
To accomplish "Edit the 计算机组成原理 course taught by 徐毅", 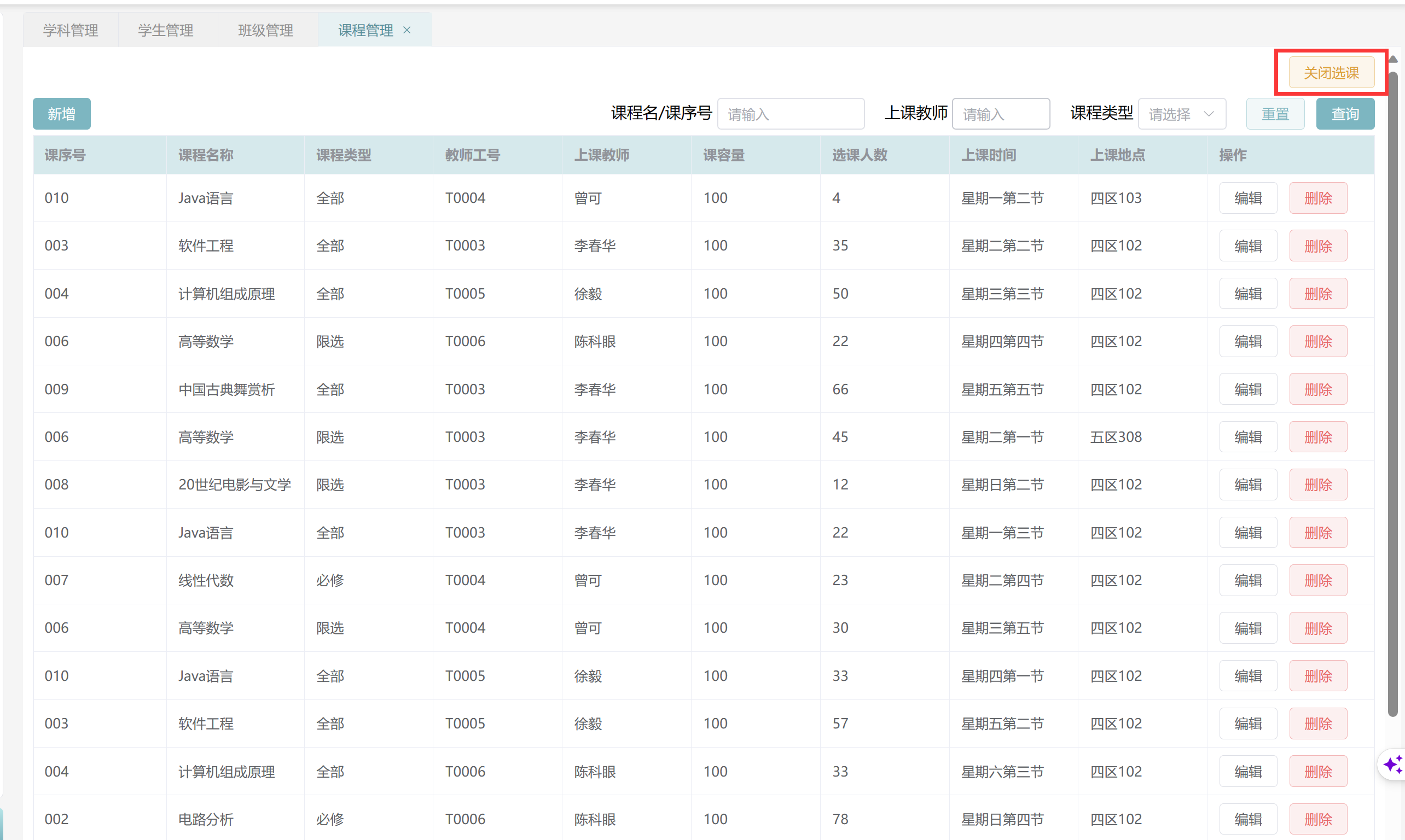I will (1248, 294).
